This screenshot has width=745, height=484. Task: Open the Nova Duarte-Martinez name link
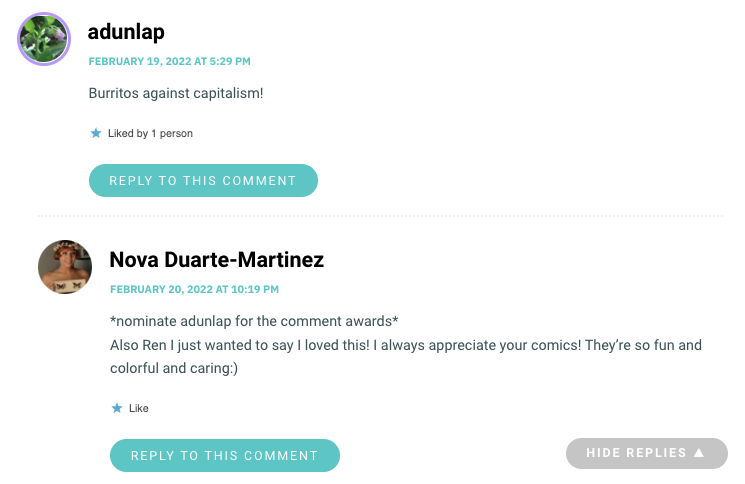click(x=217, y=260)
